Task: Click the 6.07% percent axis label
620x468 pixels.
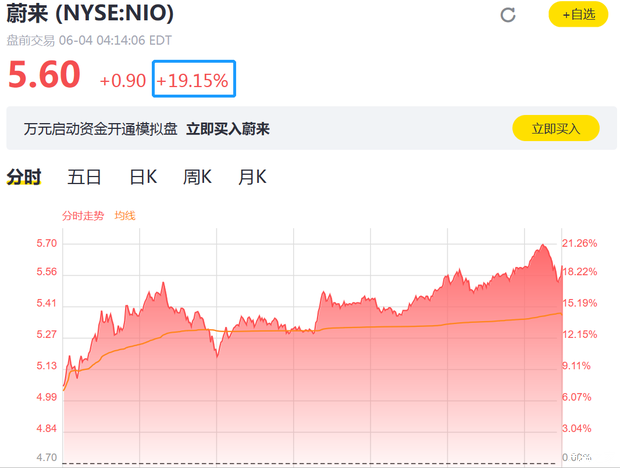Action: pos(577,397)
